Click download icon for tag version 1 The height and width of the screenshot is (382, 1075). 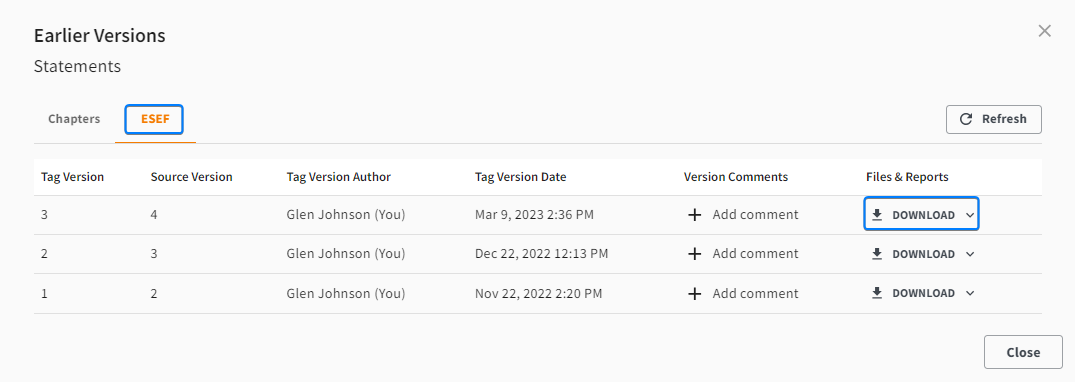(877, 293)
